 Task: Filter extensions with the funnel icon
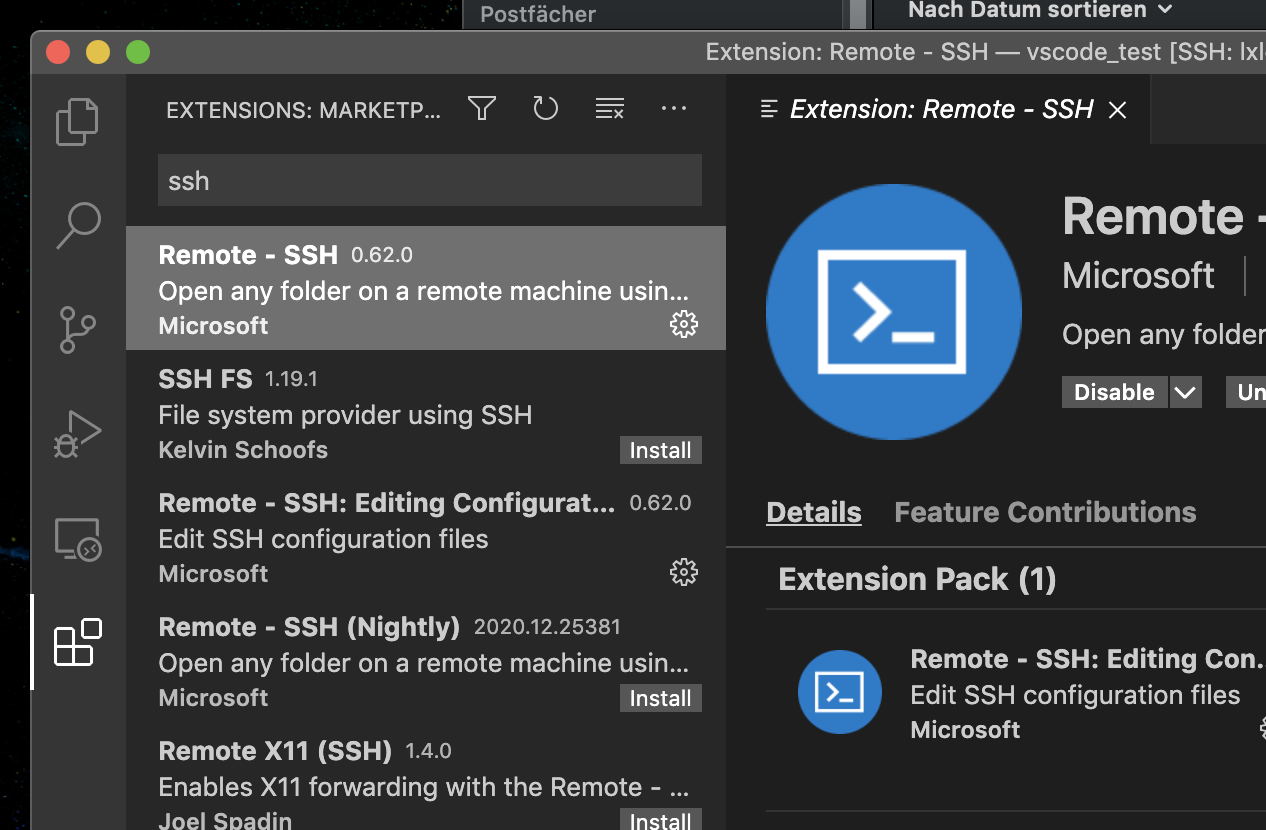click(x=482, y=109)
